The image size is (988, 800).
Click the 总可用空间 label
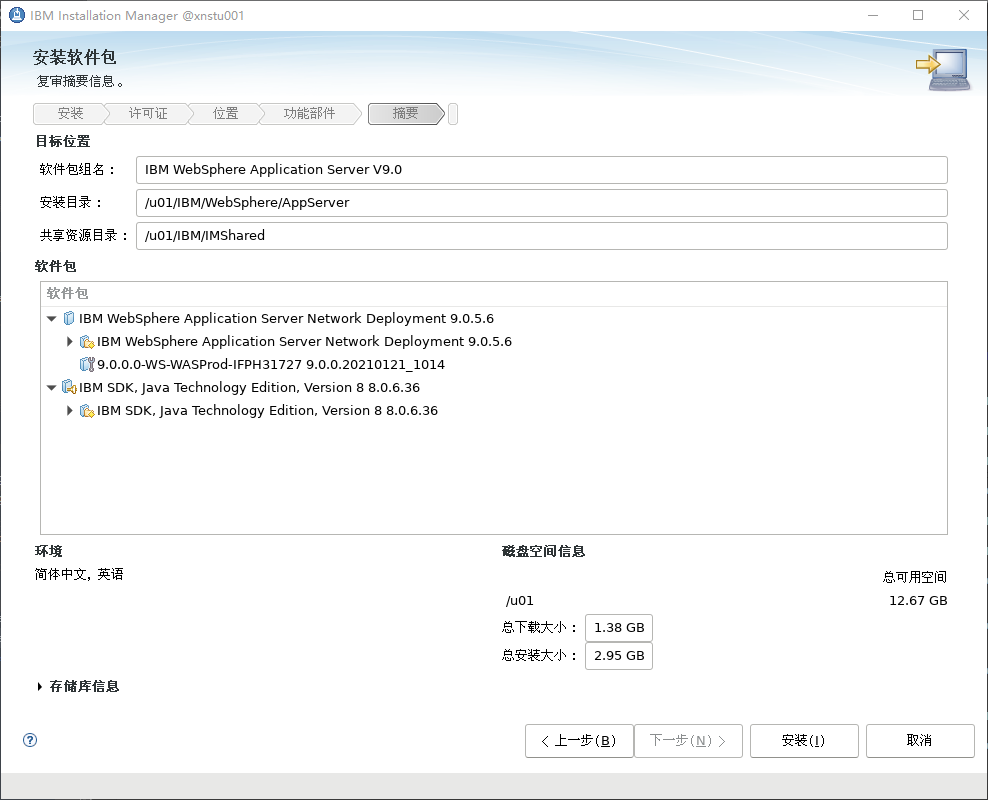coord(915,577)
